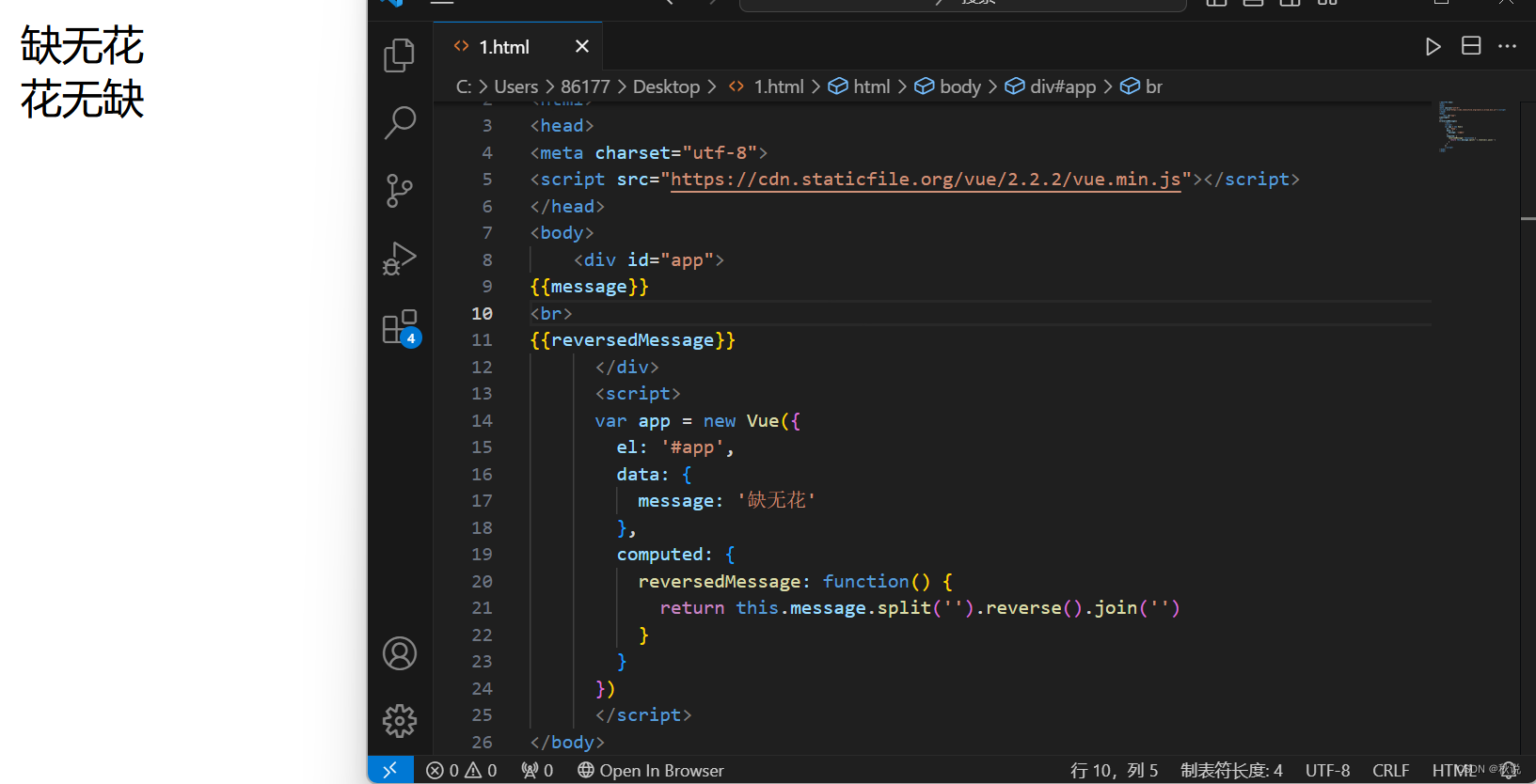Click the closing </script> tag on line 25

point(643,715)
